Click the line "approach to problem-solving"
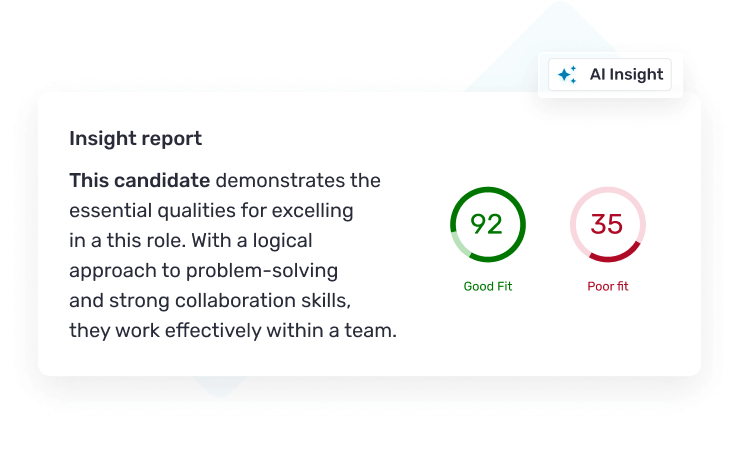The width and height of the screenshot is (739, 468). [203, 271]
